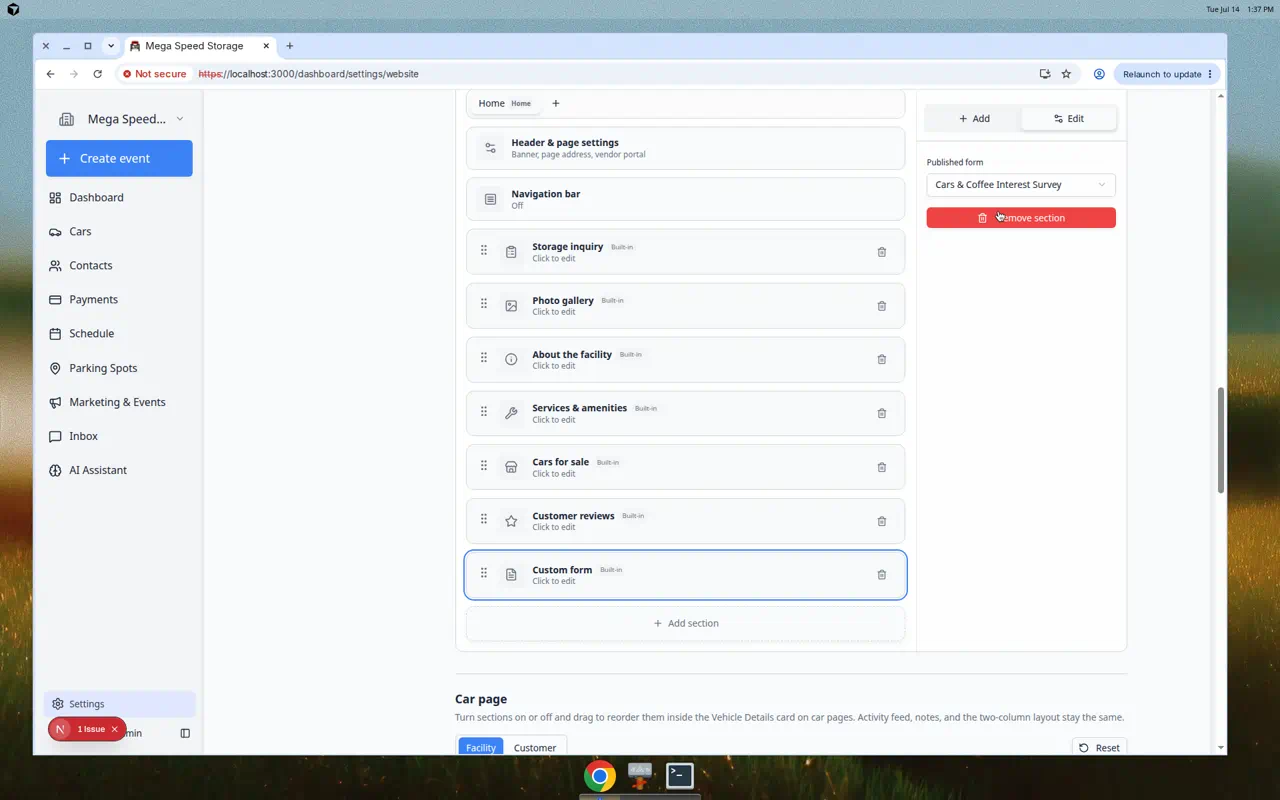Select the Customer tab under Car page
Screen dimensions: 1280x800
click(535, 748)
